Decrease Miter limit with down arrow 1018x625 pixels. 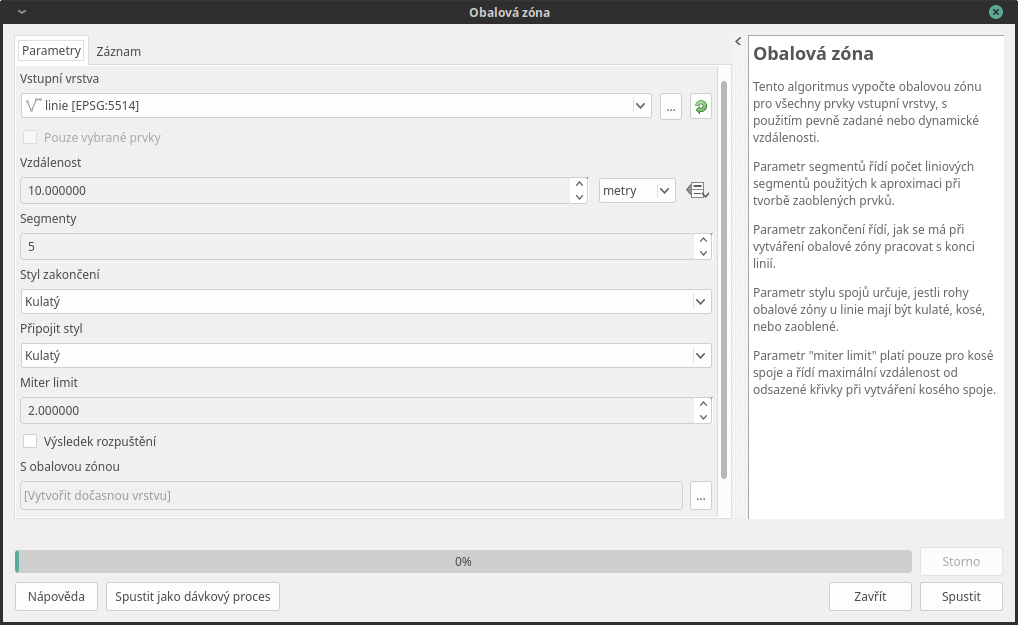coord(703,417)
